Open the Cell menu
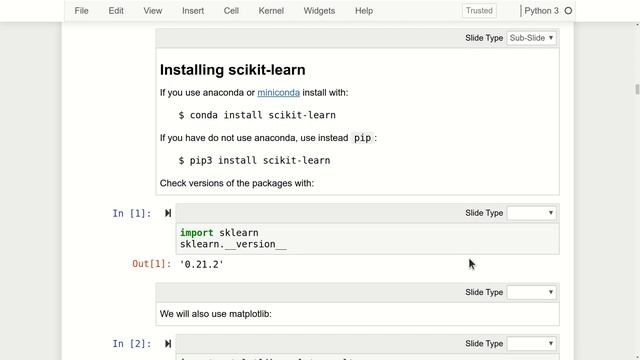The image size is (640, 360). [x=231, y=11]
